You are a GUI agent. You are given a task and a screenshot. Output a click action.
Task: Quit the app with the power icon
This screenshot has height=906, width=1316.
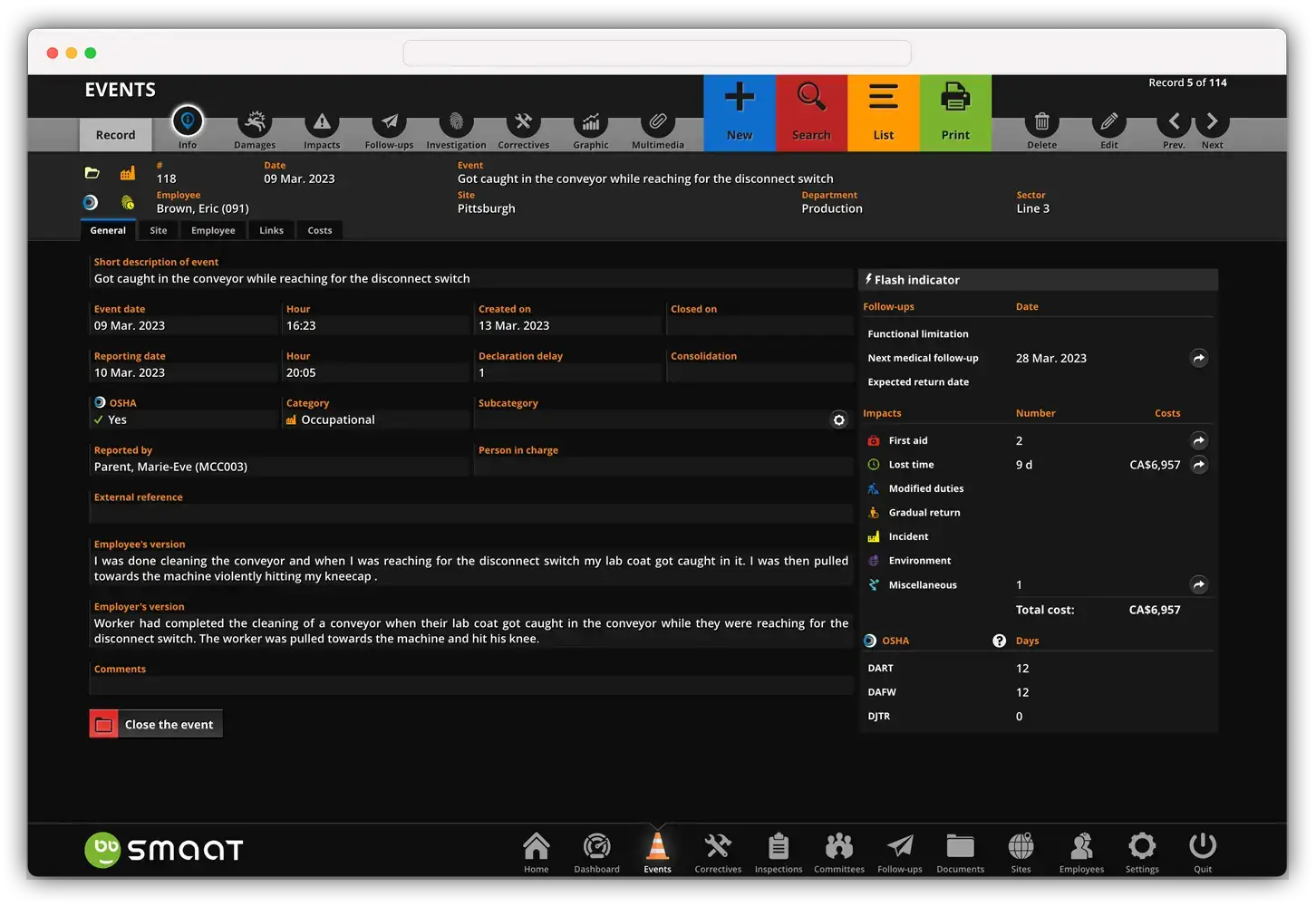click(x=1203, y=853)
